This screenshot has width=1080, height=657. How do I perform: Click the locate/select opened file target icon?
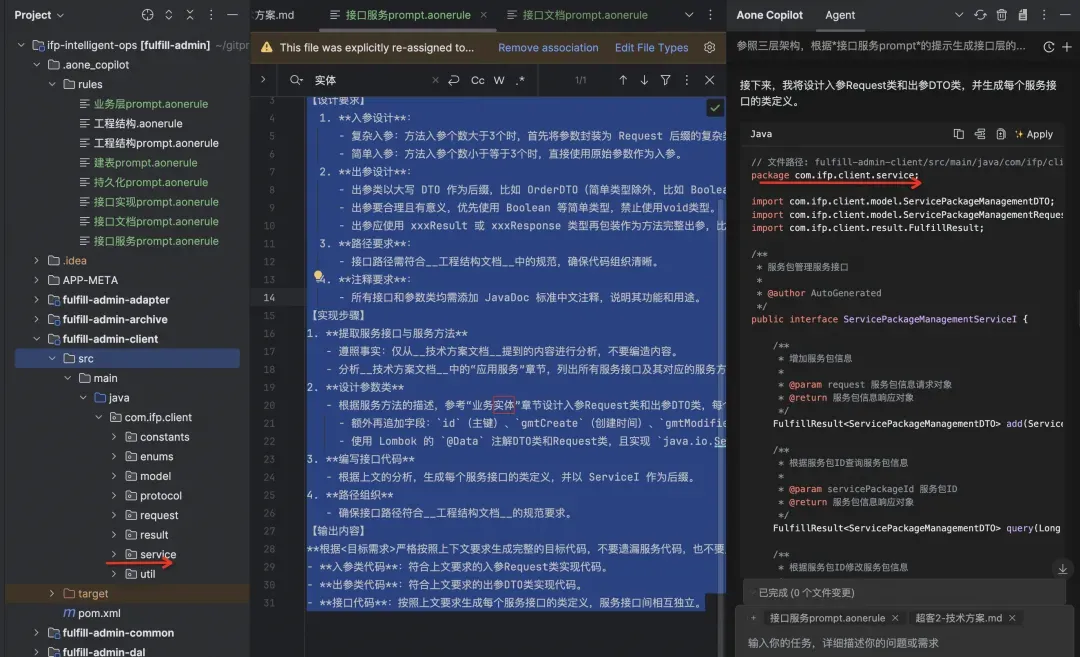tap(147, 14)
